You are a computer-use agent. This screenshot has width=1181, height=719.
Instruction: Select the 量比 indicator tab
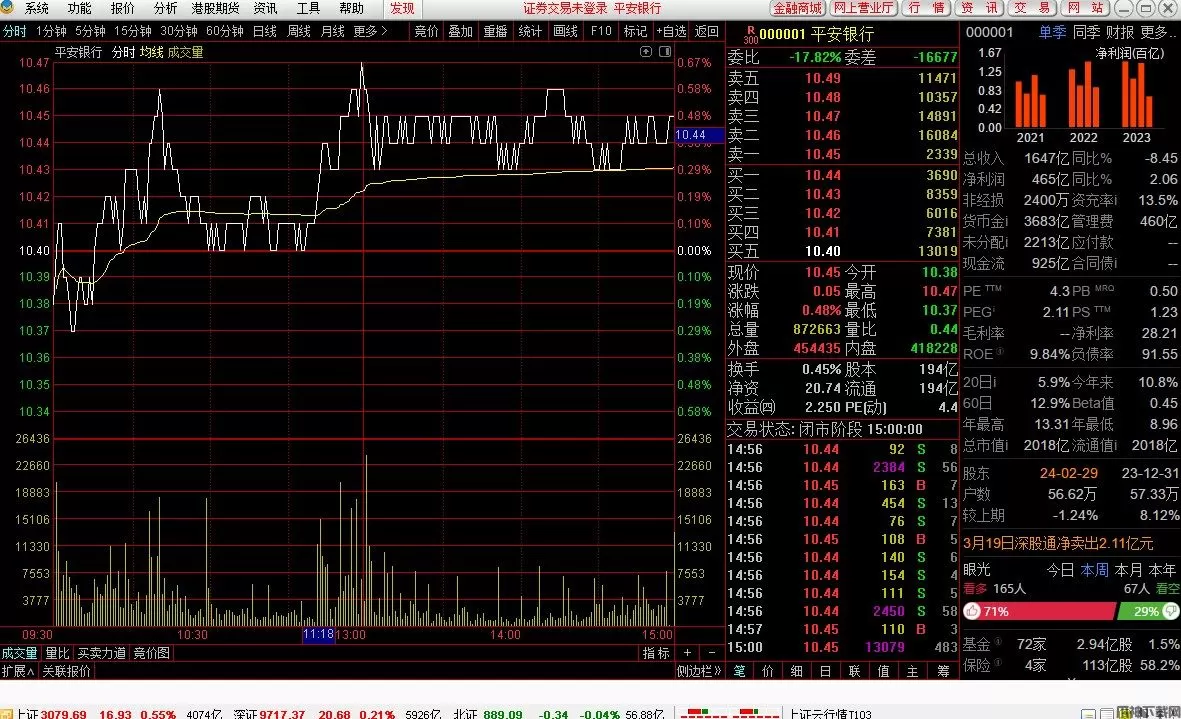[58, 653]
